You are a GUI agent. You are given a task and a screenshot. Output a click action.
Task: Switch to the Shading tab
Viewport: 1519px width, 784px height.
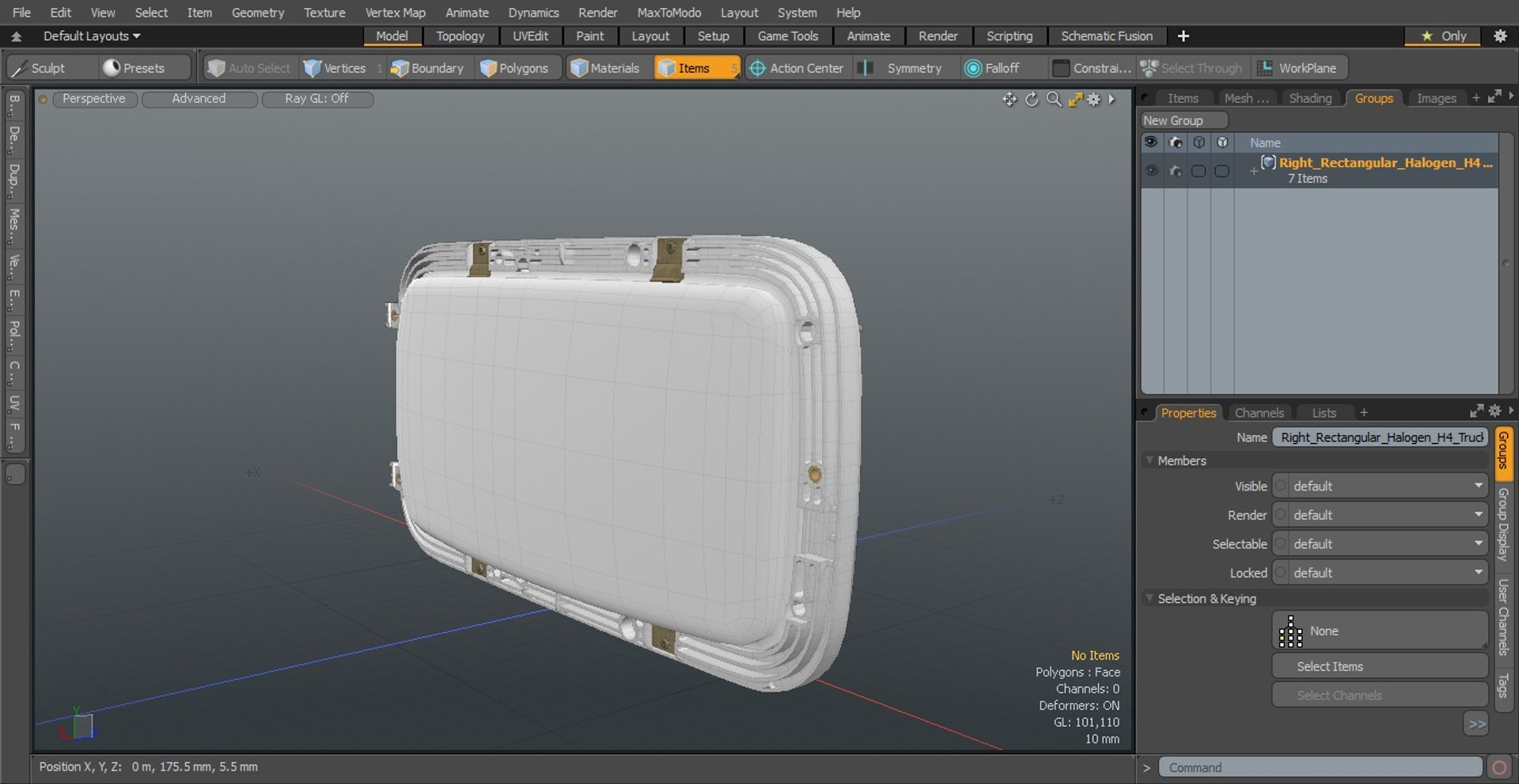1310,98
